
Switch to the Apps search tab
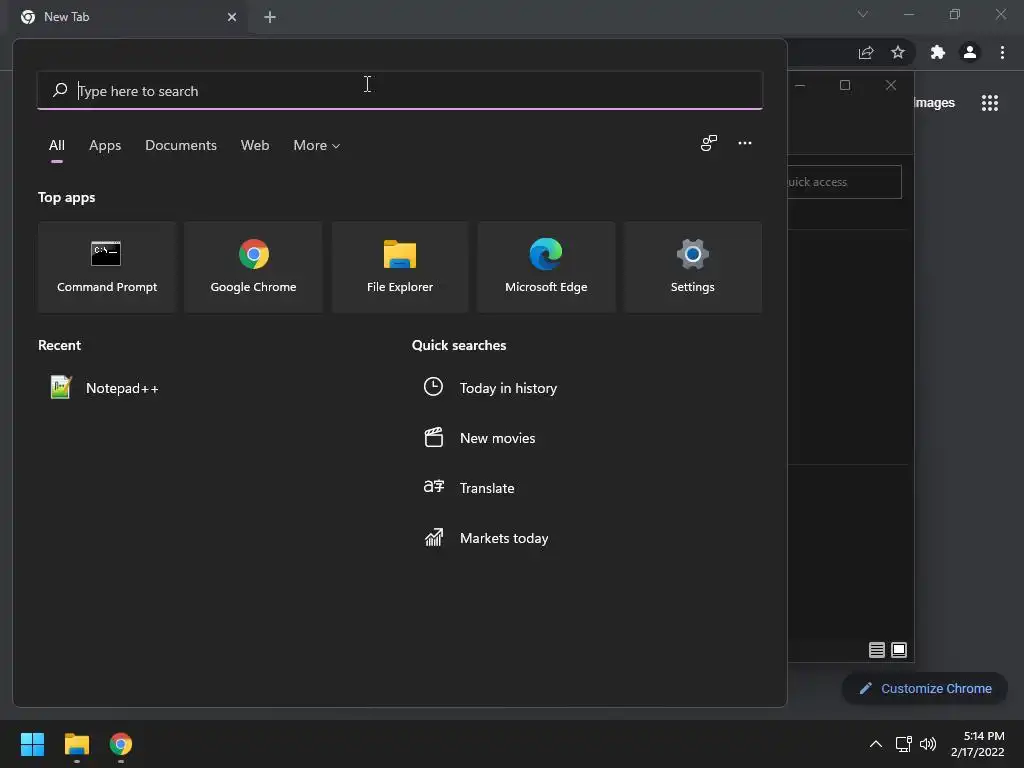pos(105,146)
